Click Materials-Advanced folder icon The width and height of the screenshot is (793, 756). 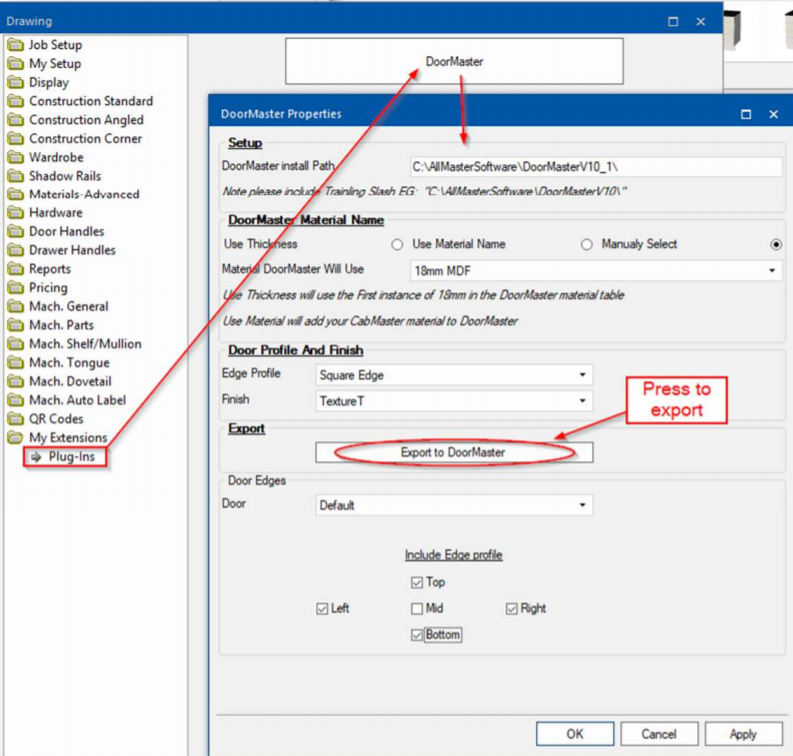click(16, 194)
